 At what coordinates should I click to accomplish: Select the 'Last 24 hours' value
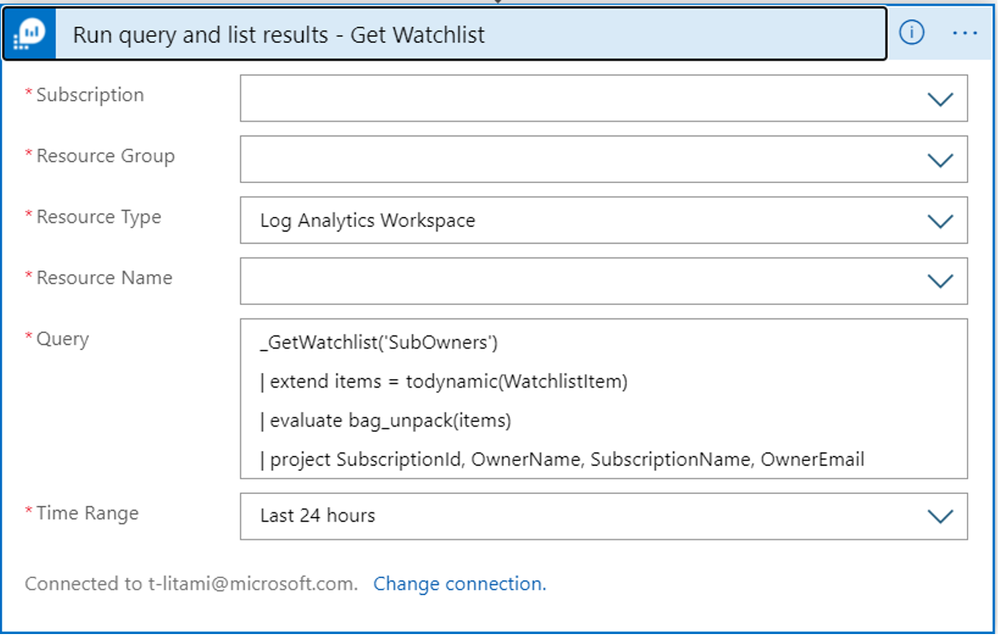click(x=317, y=515)
